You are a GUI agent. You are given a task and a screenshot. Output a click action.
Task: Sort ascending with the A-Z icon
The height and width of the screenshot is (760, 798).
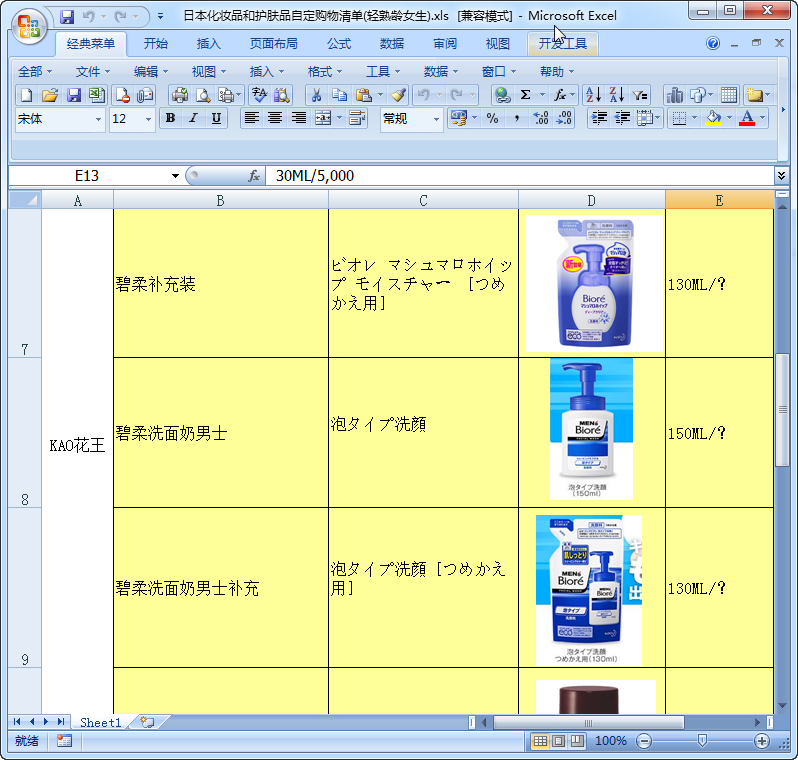[593, 95]
